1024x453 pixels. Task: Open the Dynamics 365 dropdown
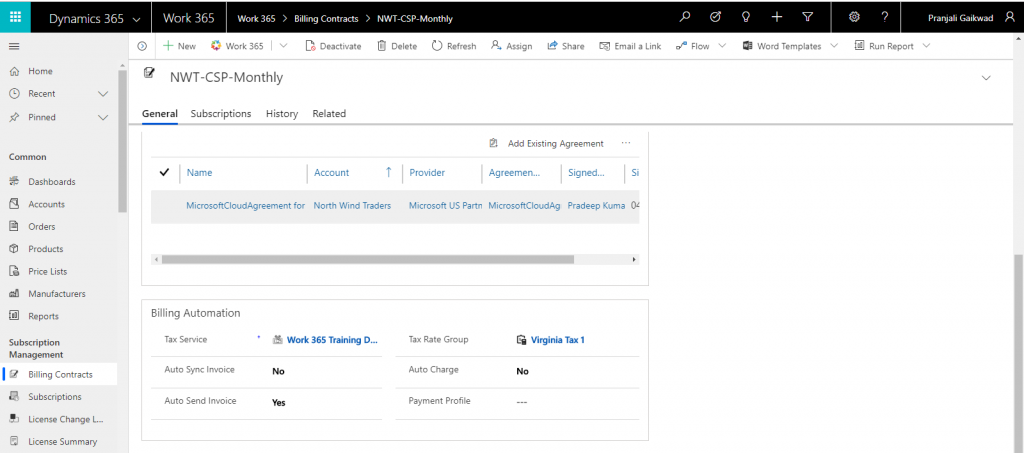[94, 18]
